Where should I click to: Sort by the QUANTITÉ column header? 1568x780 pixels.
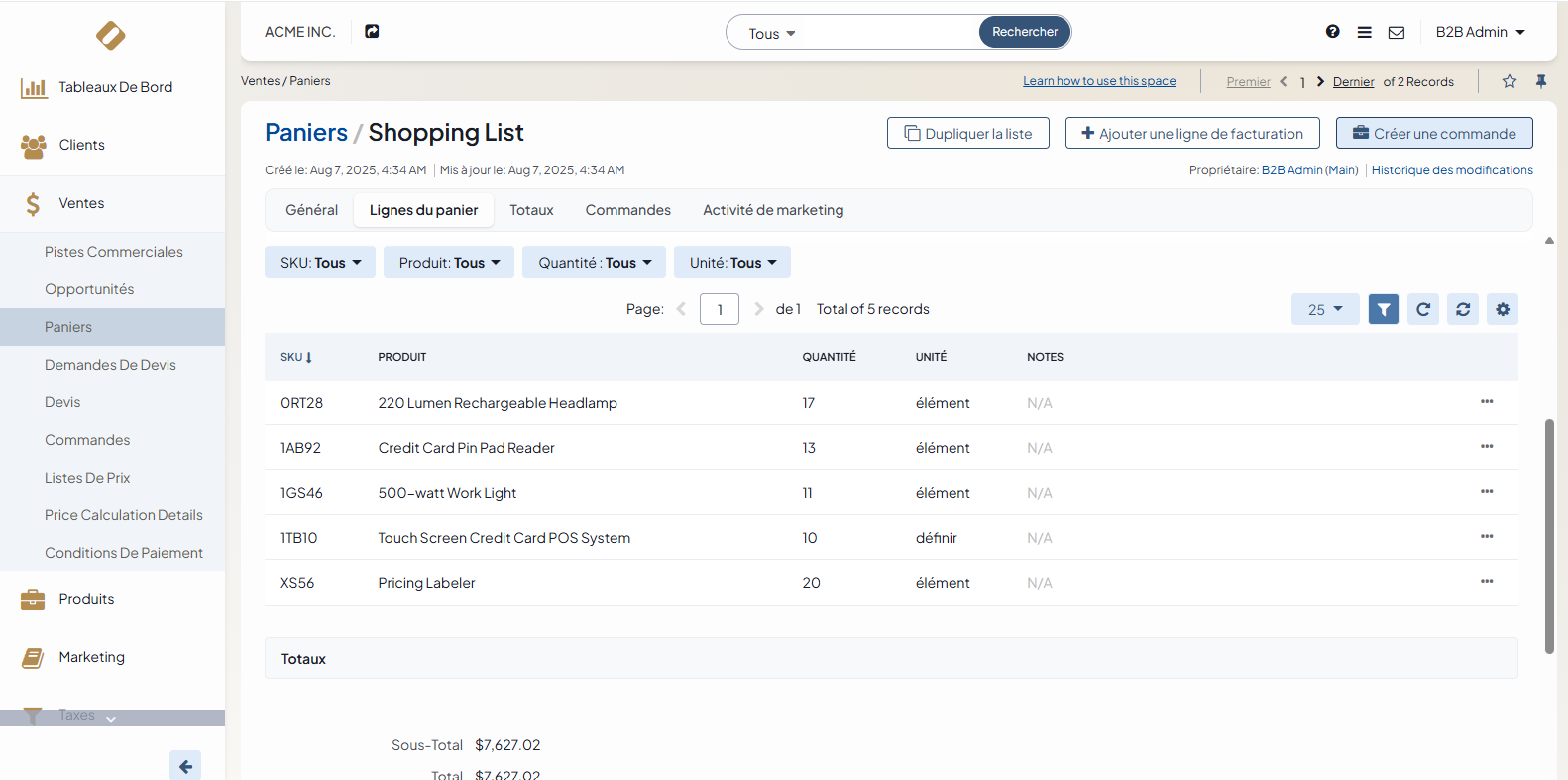coord(829,357)
